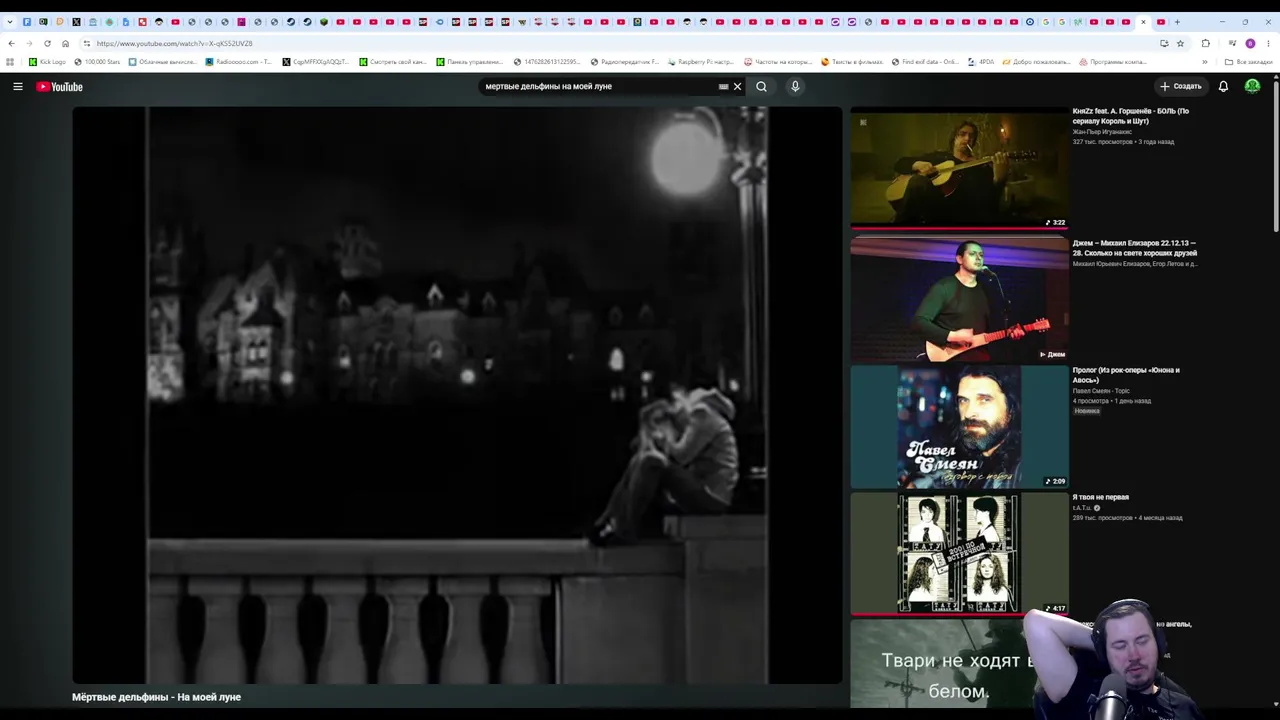Screen dimensions: 1280x720
Task: Select the YouTube URL in the address bar
Action: click(175, 44)
